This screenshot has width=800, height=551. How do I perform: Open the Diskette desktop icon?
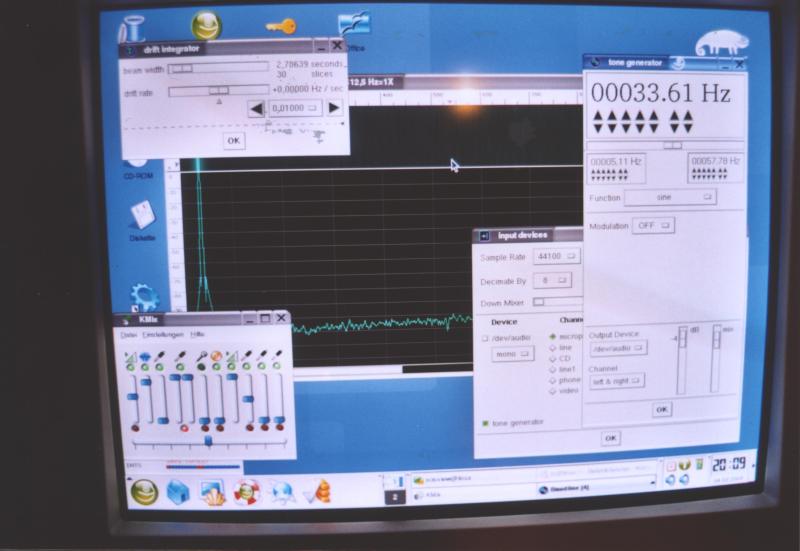click(x=142, y=215)
